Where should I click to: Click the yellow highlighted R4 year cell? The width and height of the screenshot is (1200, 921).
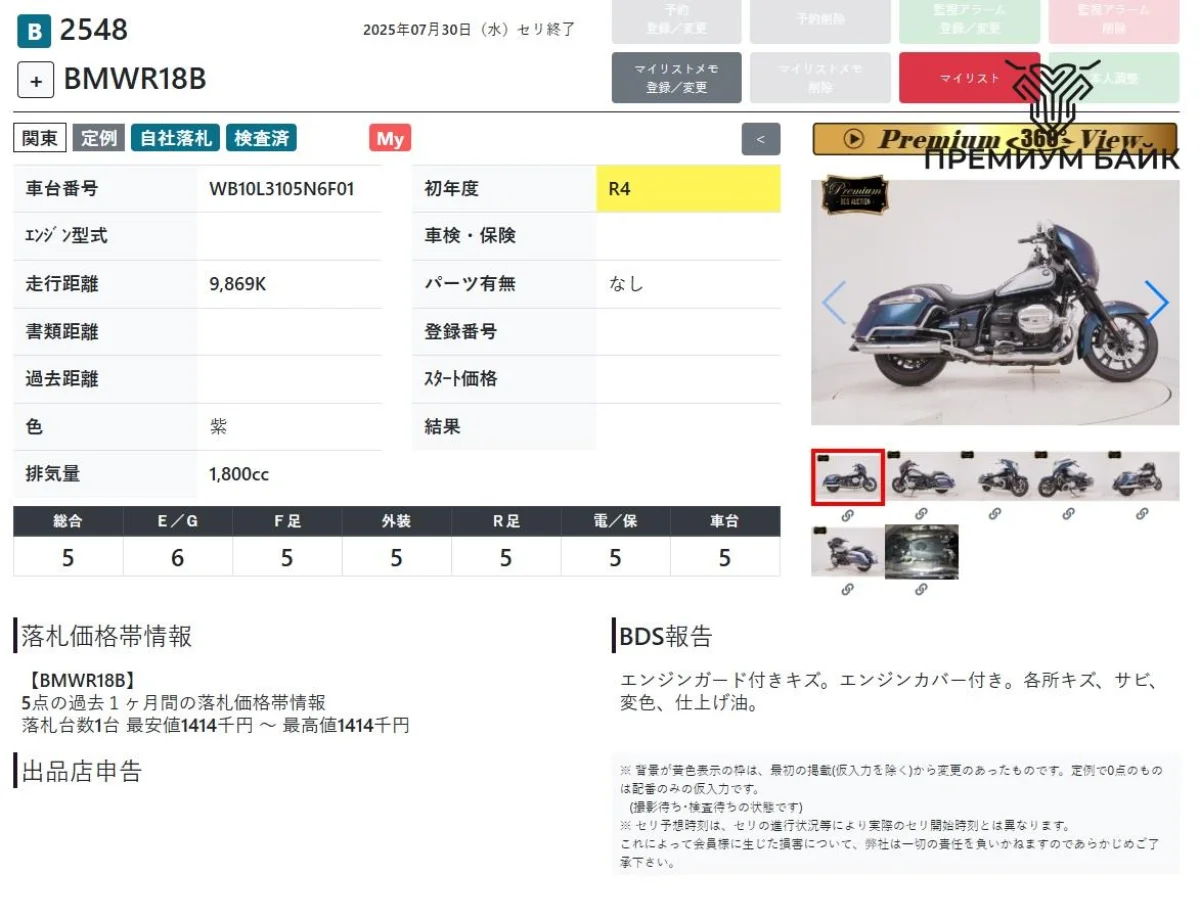tap(688, 189)
